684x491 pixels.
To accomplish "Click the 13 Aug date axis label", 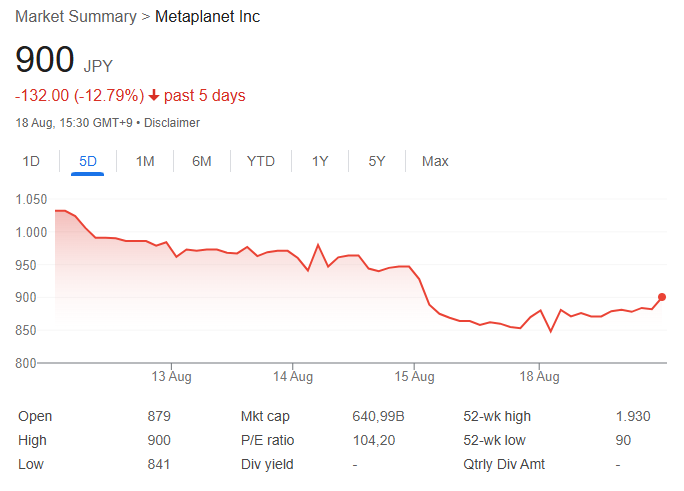I will 171,377.
